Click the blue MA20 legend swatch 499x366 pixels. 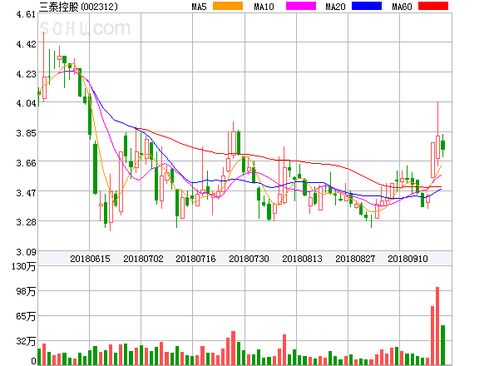click(x=367, y=6)
